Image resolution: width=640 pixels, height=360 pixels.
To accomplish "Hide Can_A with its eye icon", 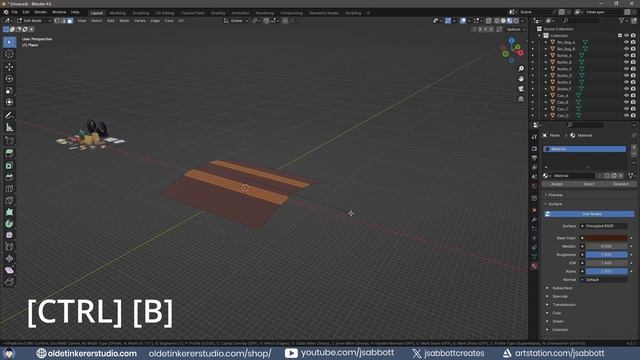I will 626,96.
